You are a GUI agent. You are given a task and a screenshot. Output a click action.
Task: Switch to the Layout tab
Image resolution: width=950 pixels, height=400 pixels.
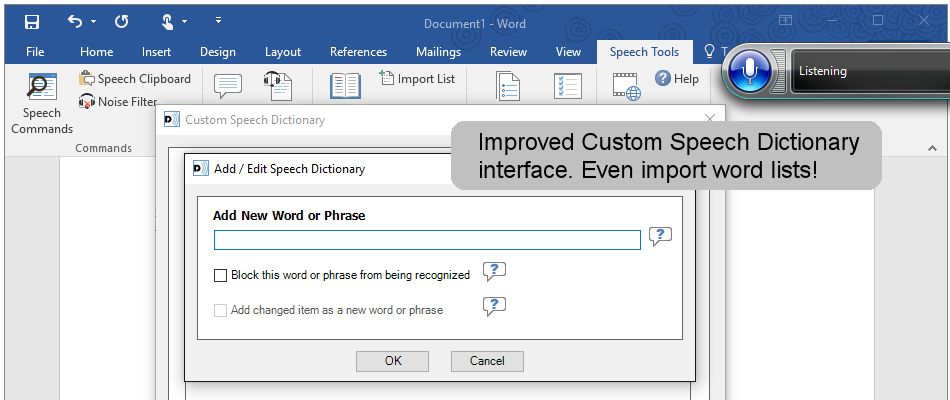pos(283,52)
